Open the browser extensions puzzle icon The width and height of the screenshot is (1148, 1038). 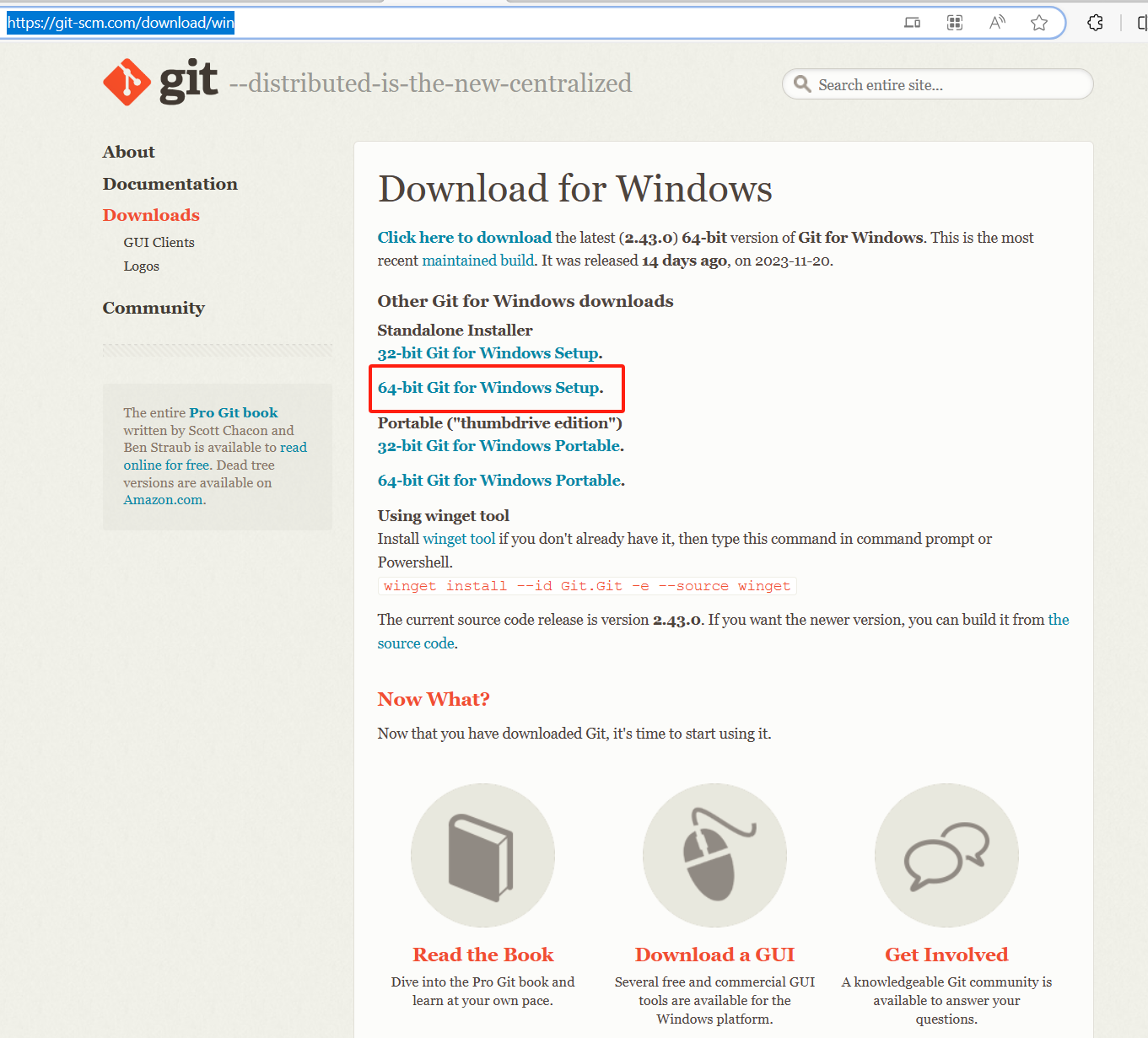click(1096, 23)
